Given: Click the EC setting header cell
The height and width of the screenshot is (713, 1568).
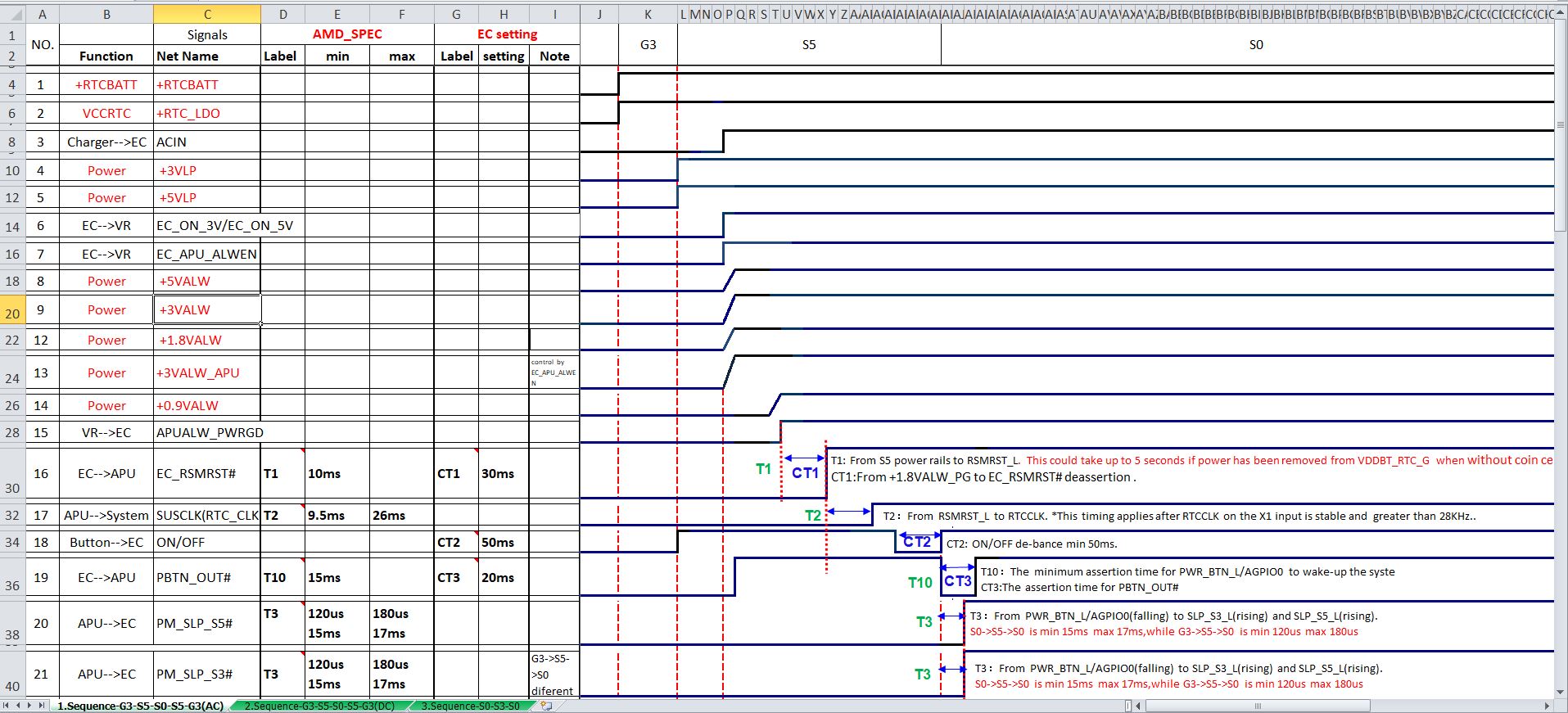Looking at the screenshot, I should [507, 34].
